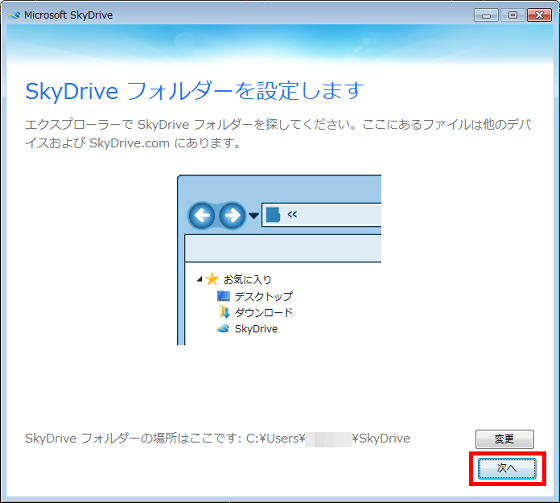Select the SkyDrive entry in the favorites list

tap(256, 329)
